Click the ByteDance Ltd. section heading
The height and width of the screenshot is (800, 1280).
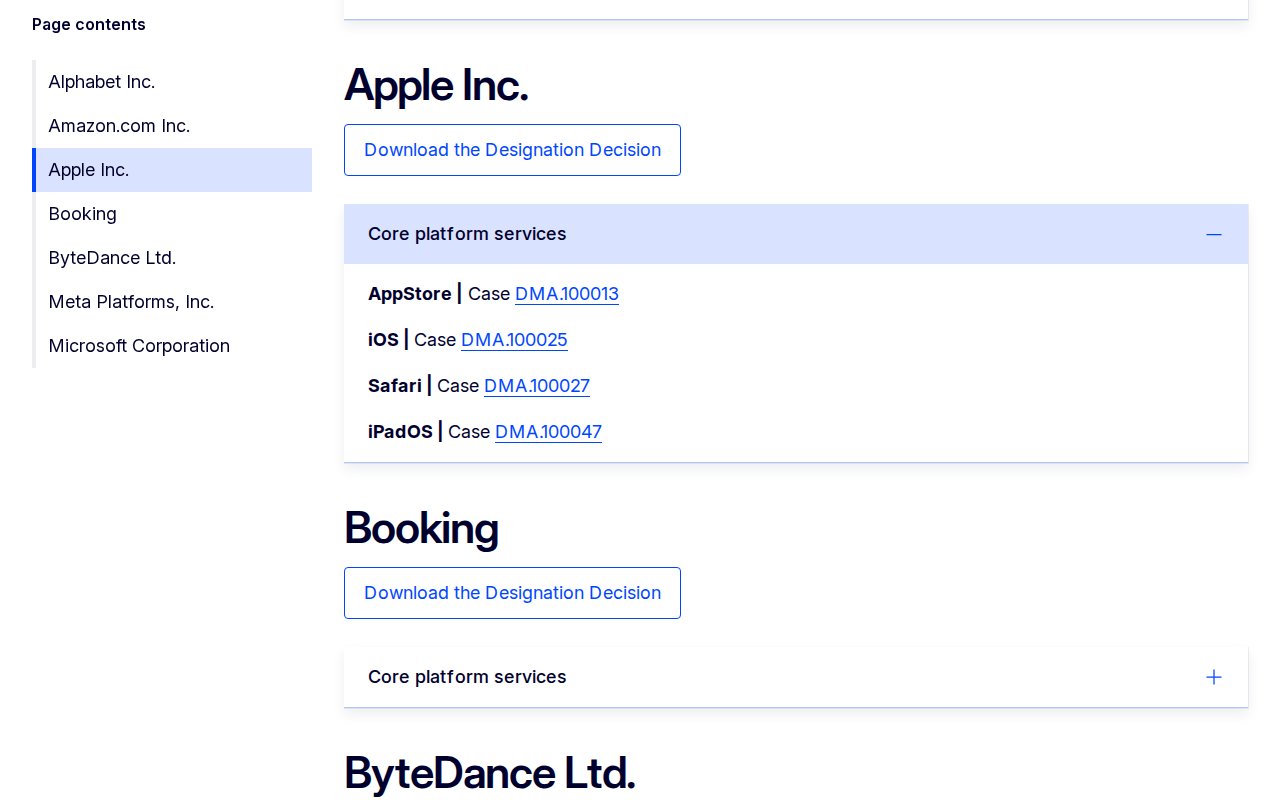pos(489,773)
